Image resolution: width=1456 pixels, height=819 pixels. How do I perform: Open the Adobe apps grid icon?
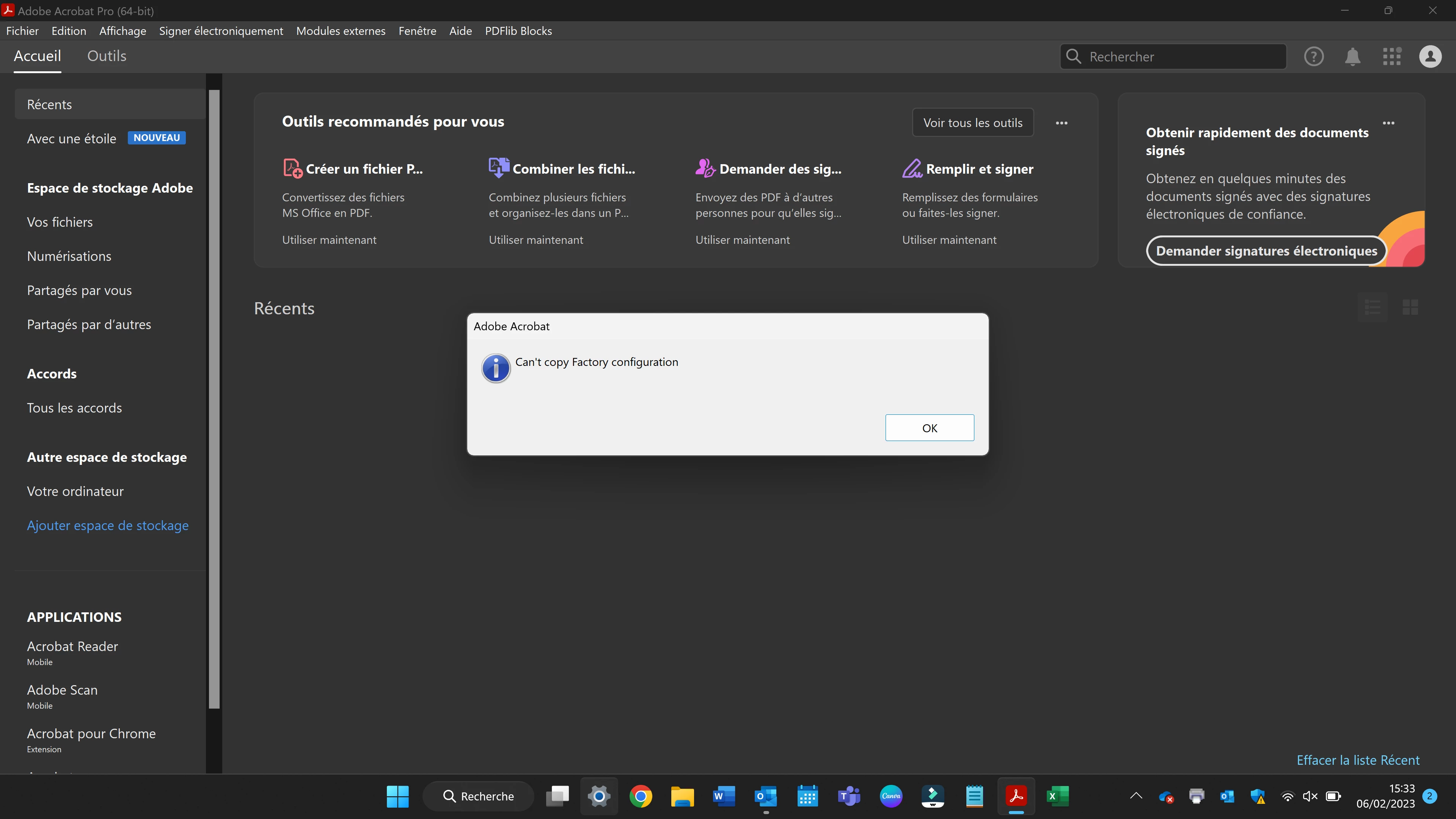[x=1392, y=56]
